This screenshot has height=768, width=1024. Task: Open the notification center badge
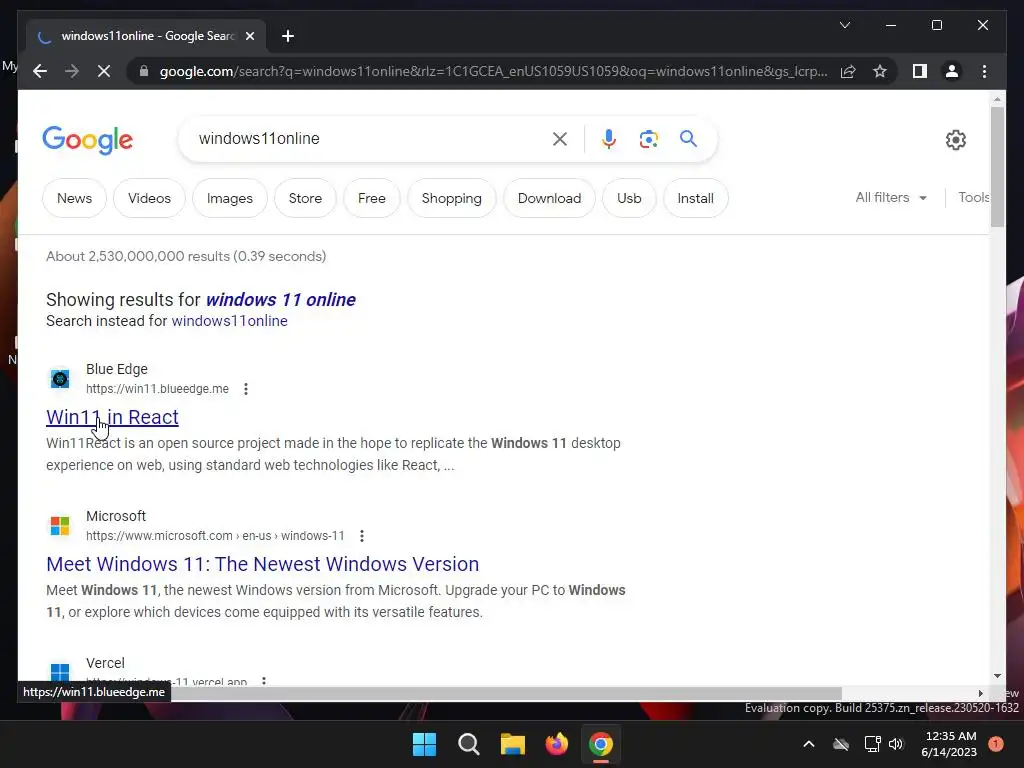tap(996, 744)
